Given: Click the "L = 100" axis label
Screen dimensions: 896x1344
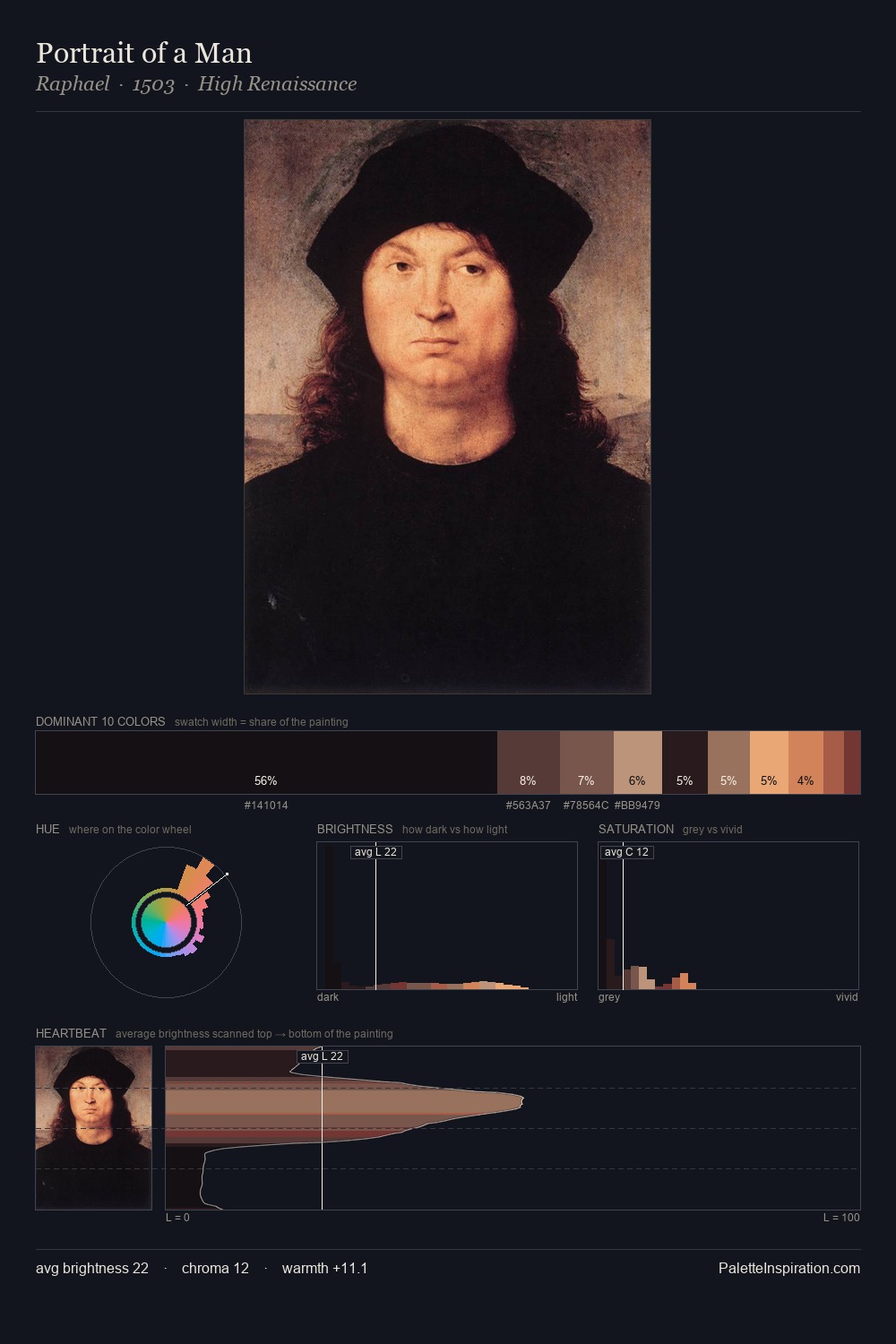Looking at the screenshot, I should (841, 1218).
